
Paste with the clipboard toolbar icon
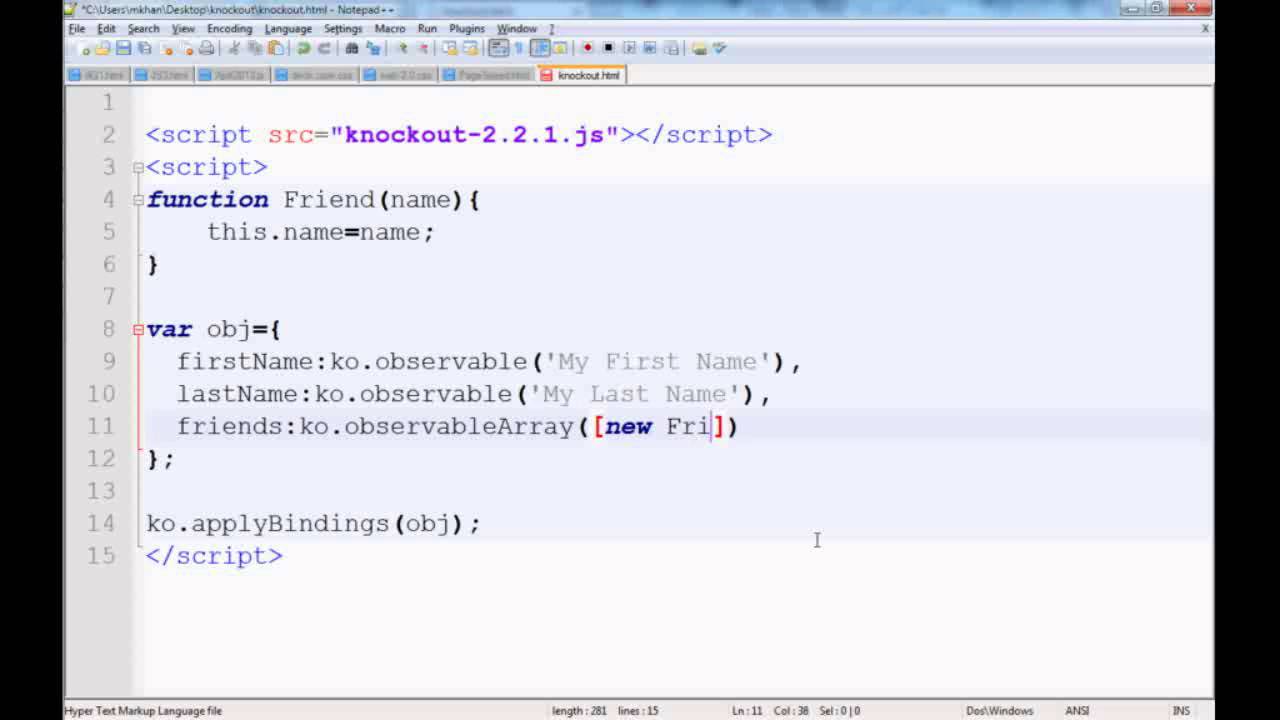click(275, 48)
